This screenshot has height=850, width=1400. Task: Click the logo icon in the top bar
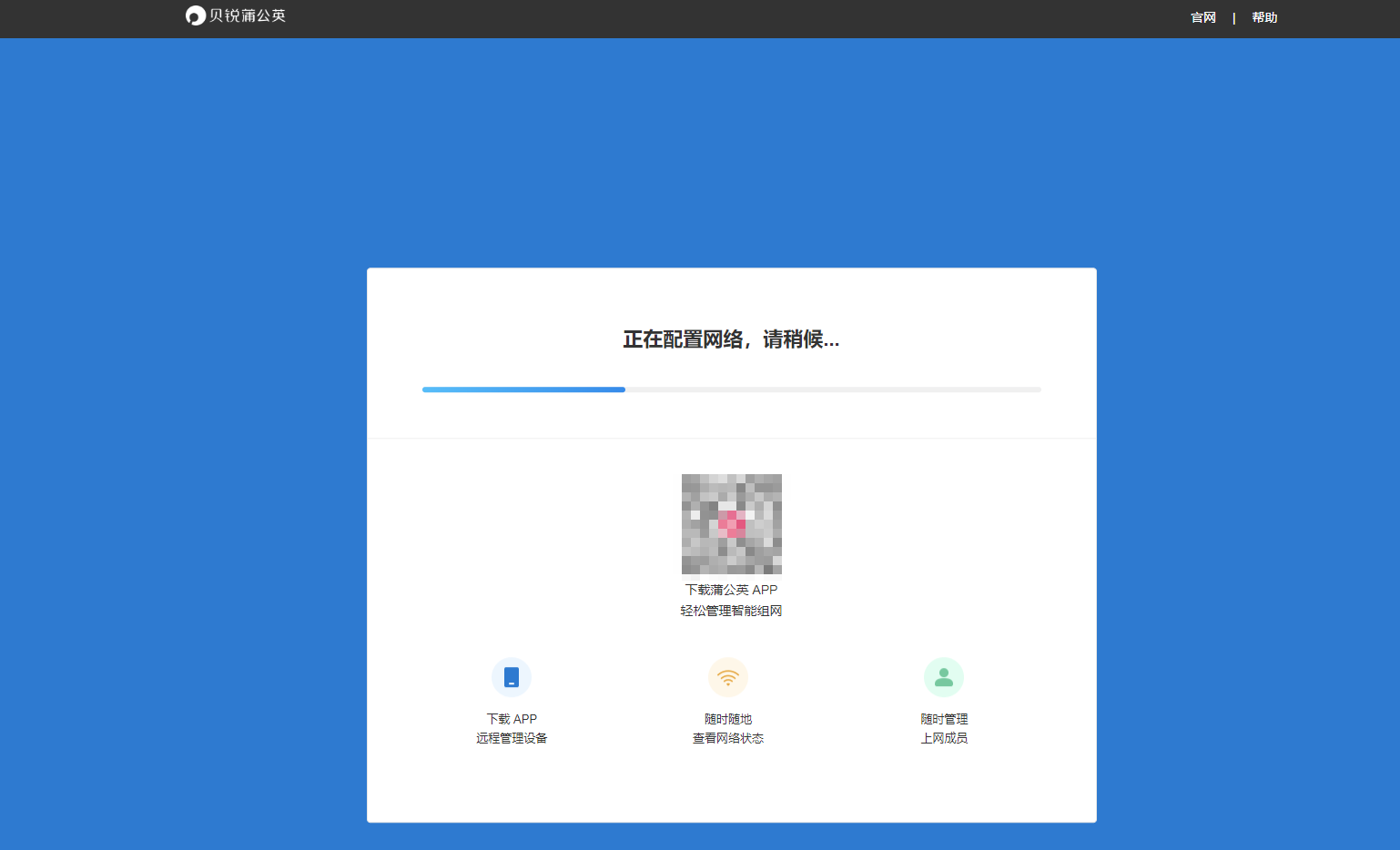(195, 15)
